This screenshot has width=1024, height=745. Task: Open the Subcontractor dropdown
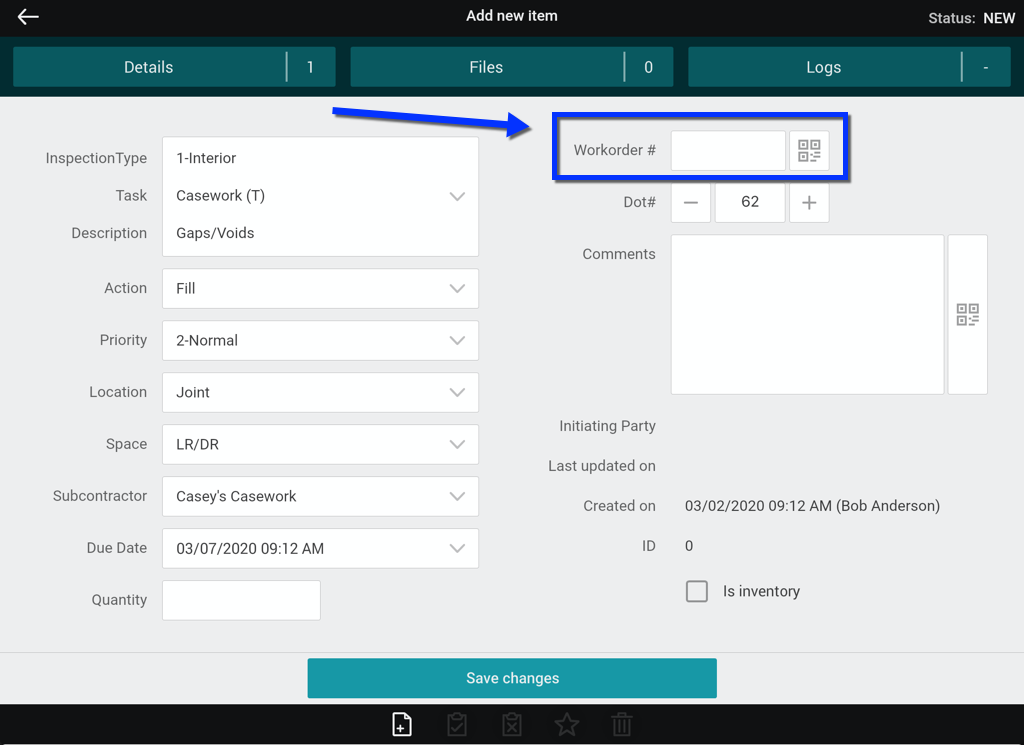(x=320, y=497)
